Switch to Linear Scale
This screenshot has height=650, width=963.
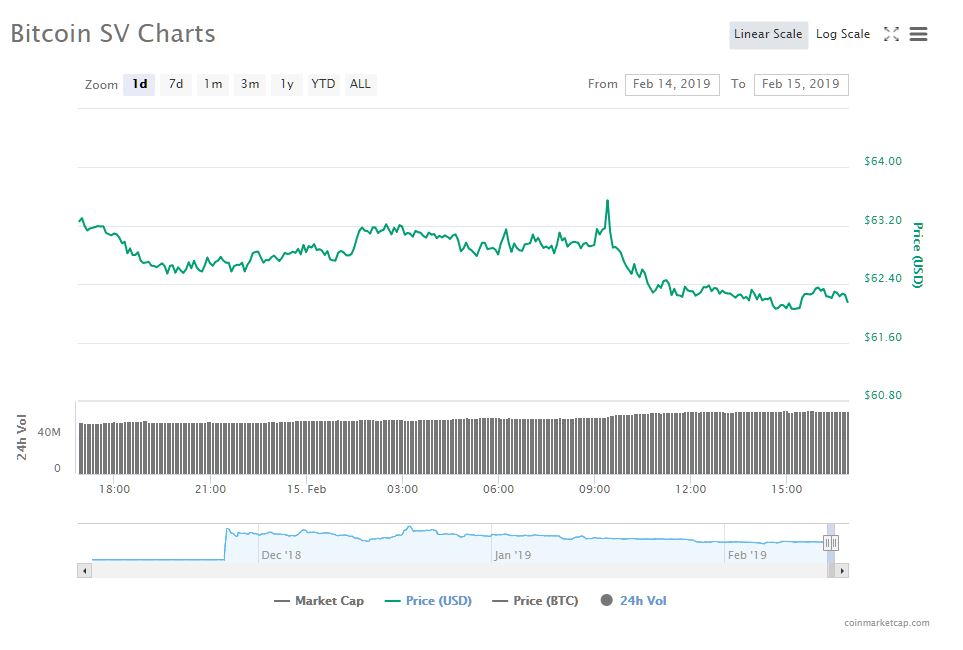click(x=768, y=34)
